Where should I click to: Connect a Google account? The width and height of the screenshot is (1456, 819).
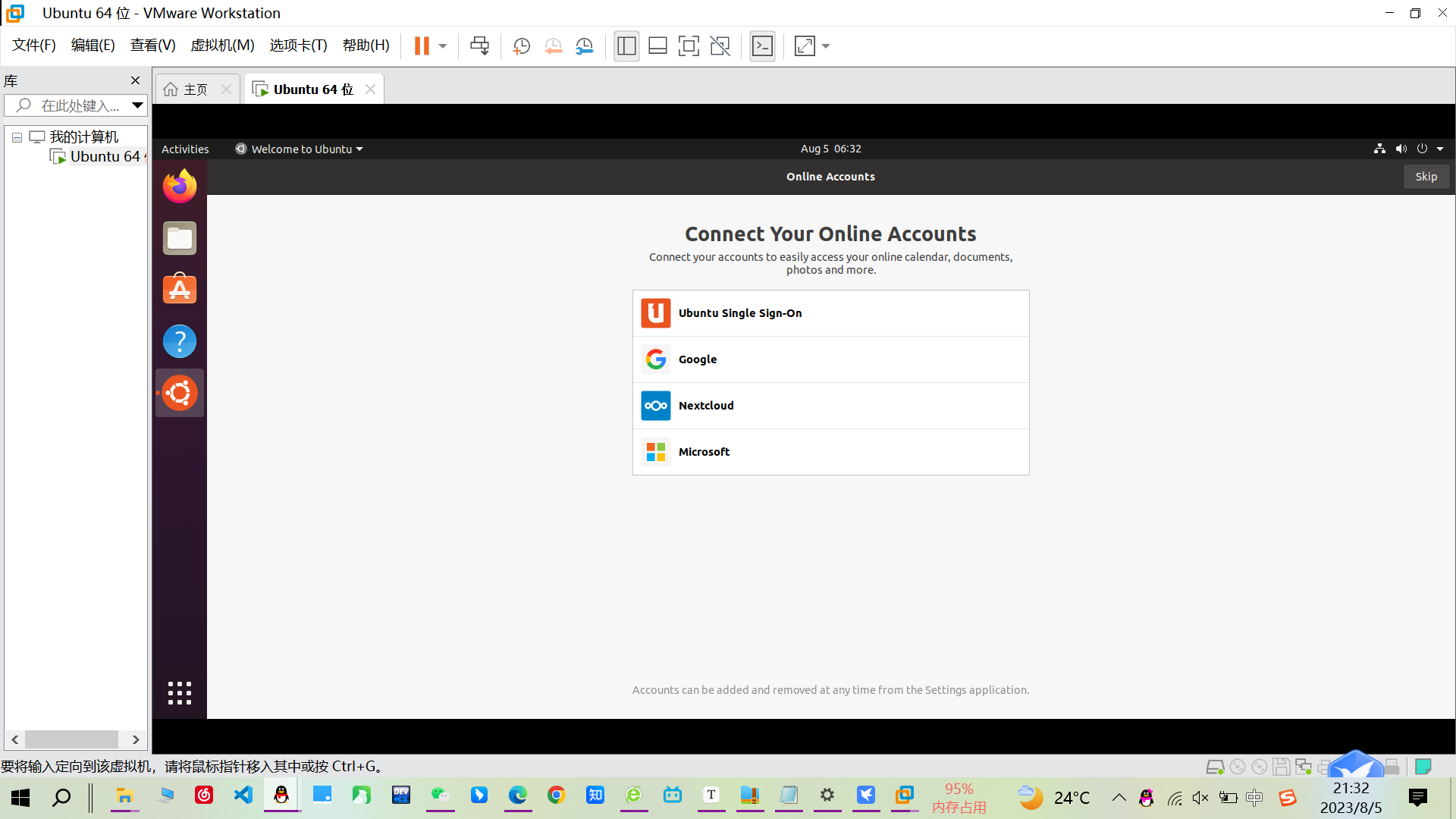pyautogui.click(x=830, y=359)
